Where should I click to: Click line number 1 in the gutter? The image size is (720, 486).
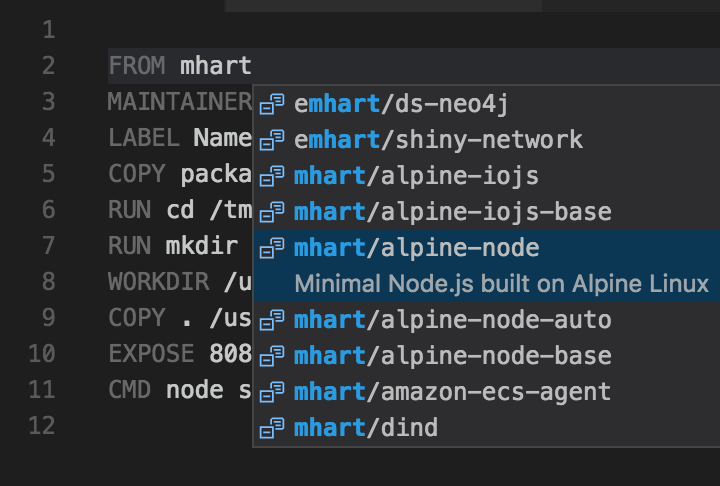click(48, 31)
